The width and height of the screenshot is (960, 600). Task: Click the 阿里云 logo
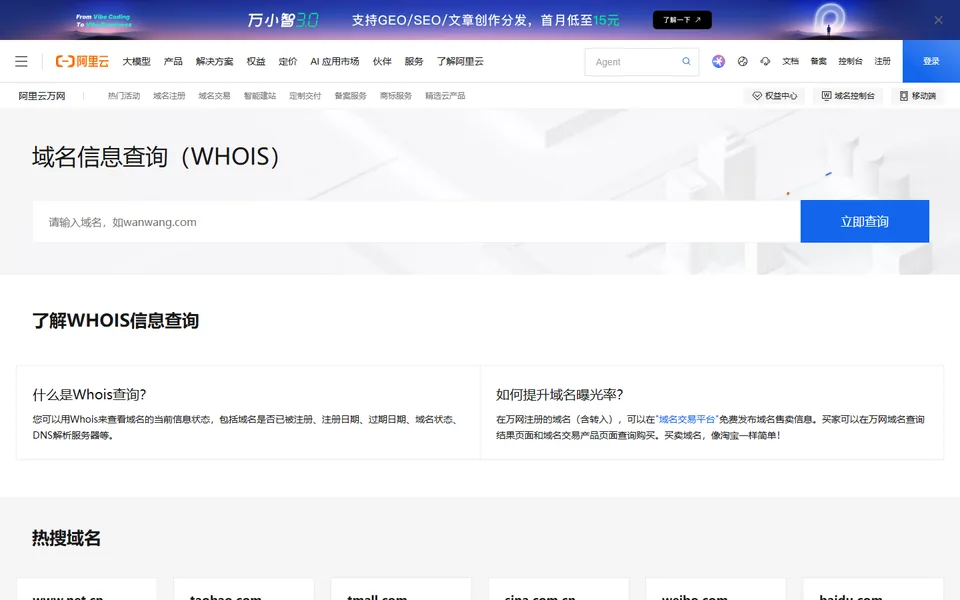(x=82, y=61)
